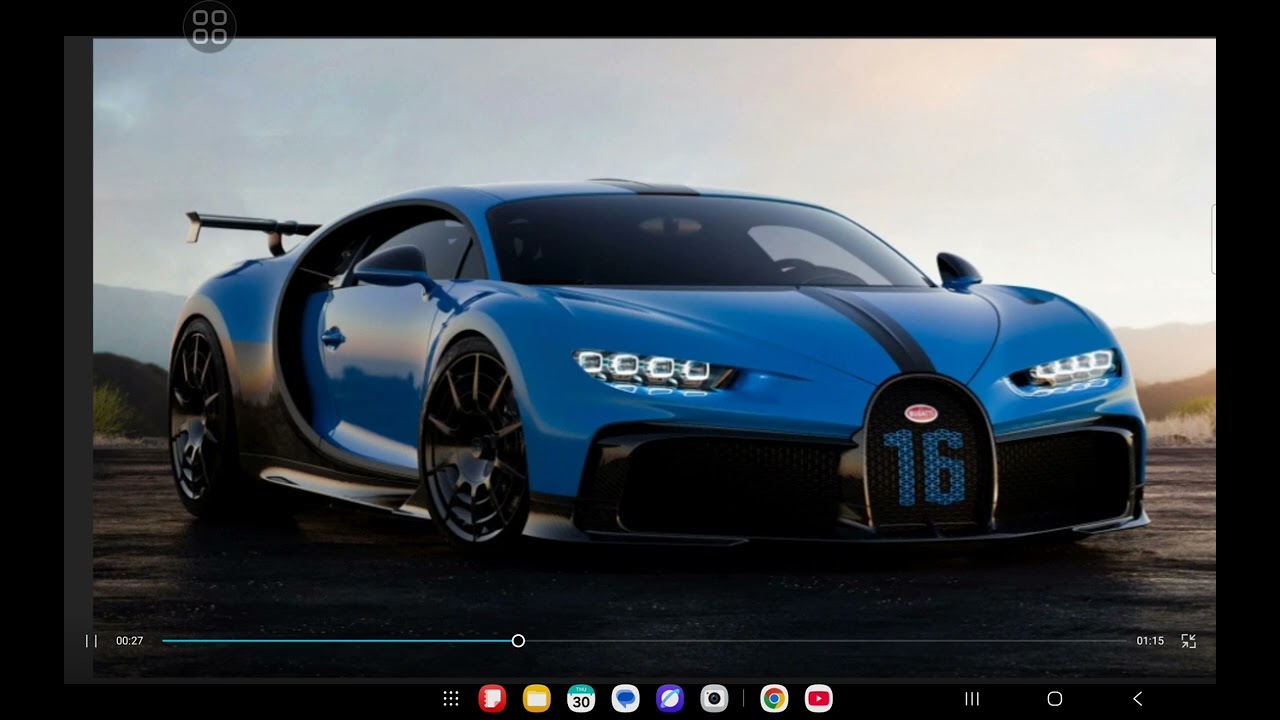Tap the Back navigation arrow

point(1137,699)
